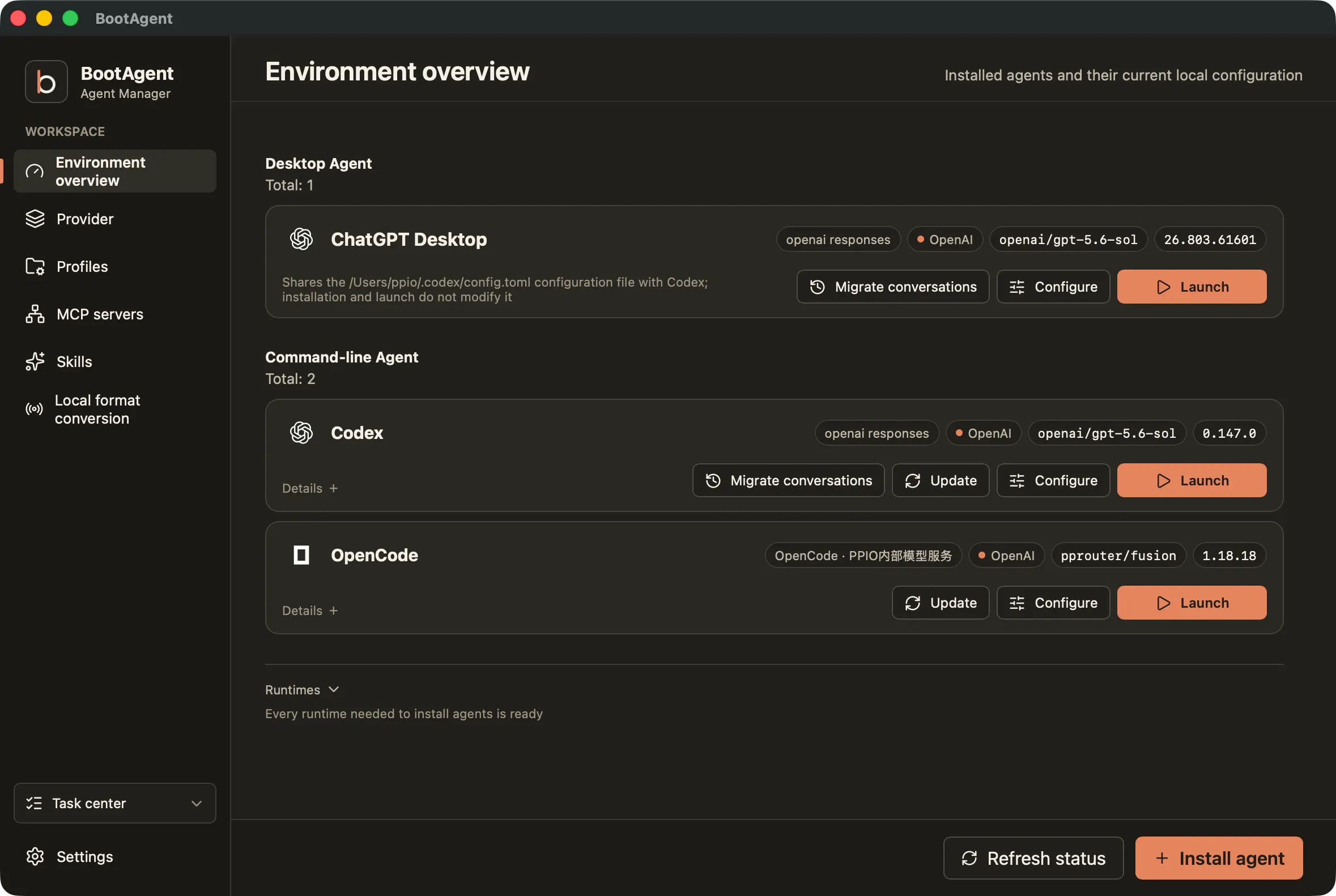Click the sliders icon in Codex's Configure
The image size is (1336, 896).
[1017, 481]
